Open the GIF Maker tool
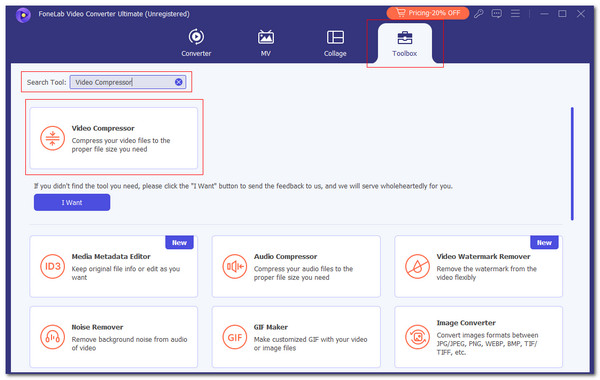Image resolution: width=600 pixels, height=380 pixels. click(x=296, y=337)
